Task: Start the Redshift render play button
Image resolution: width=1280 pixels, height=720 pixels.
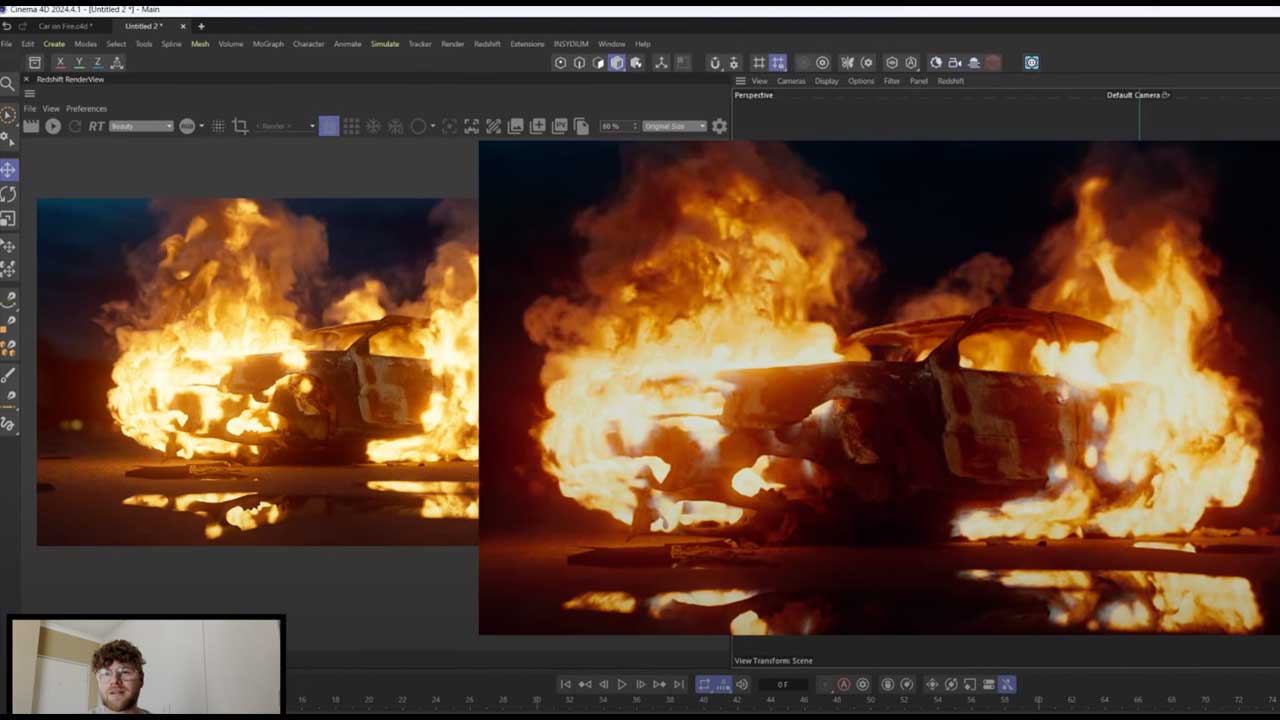Action: click(x=53, y=126)
